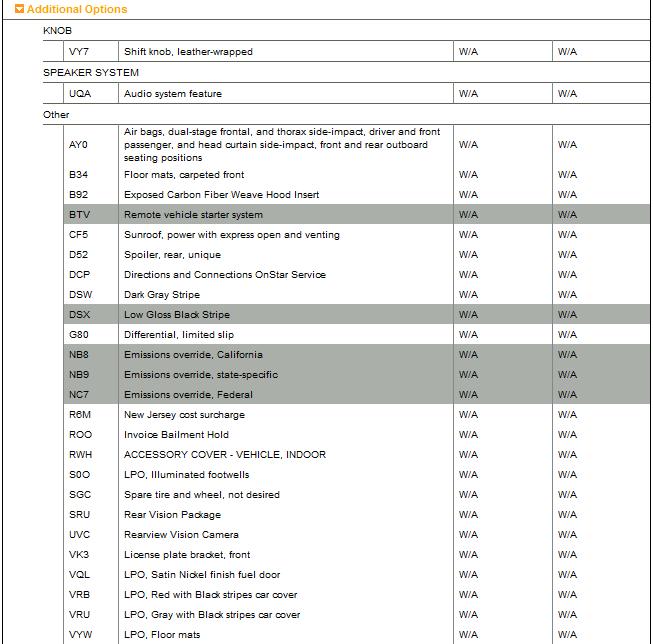Select Emissions override, California row
The height and width of the screenshot is (644, 653).
193,355
